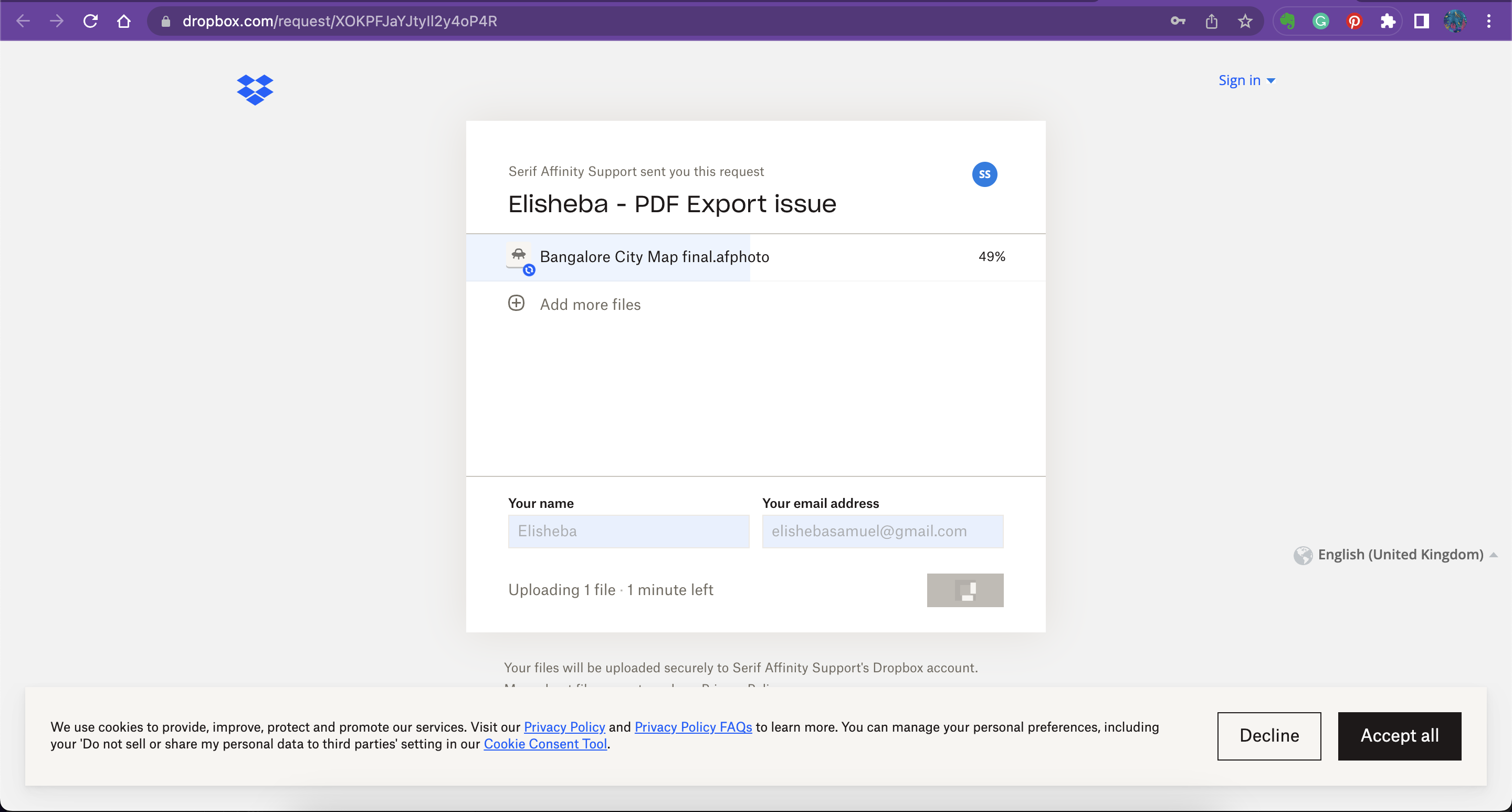
Task: Open the browser home page icon
Action: (124, 21)
